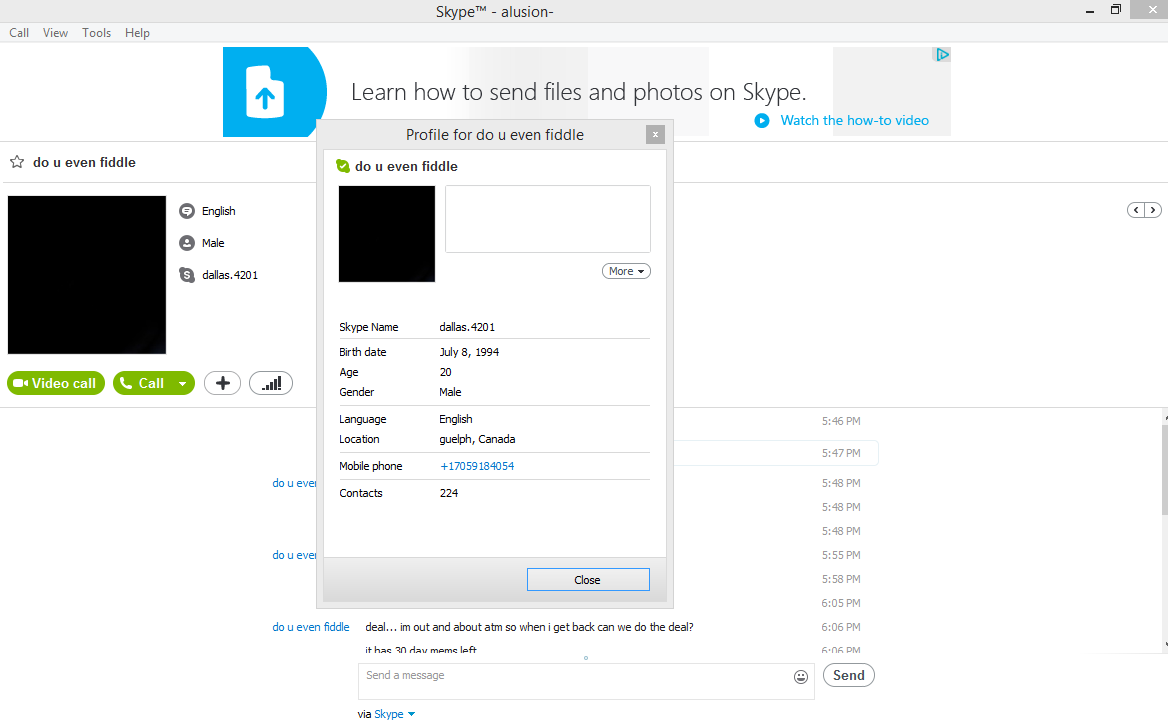Open the emoticon smiley picker
Viewport: 1168px width, 724px height.
tap(801, 676)
